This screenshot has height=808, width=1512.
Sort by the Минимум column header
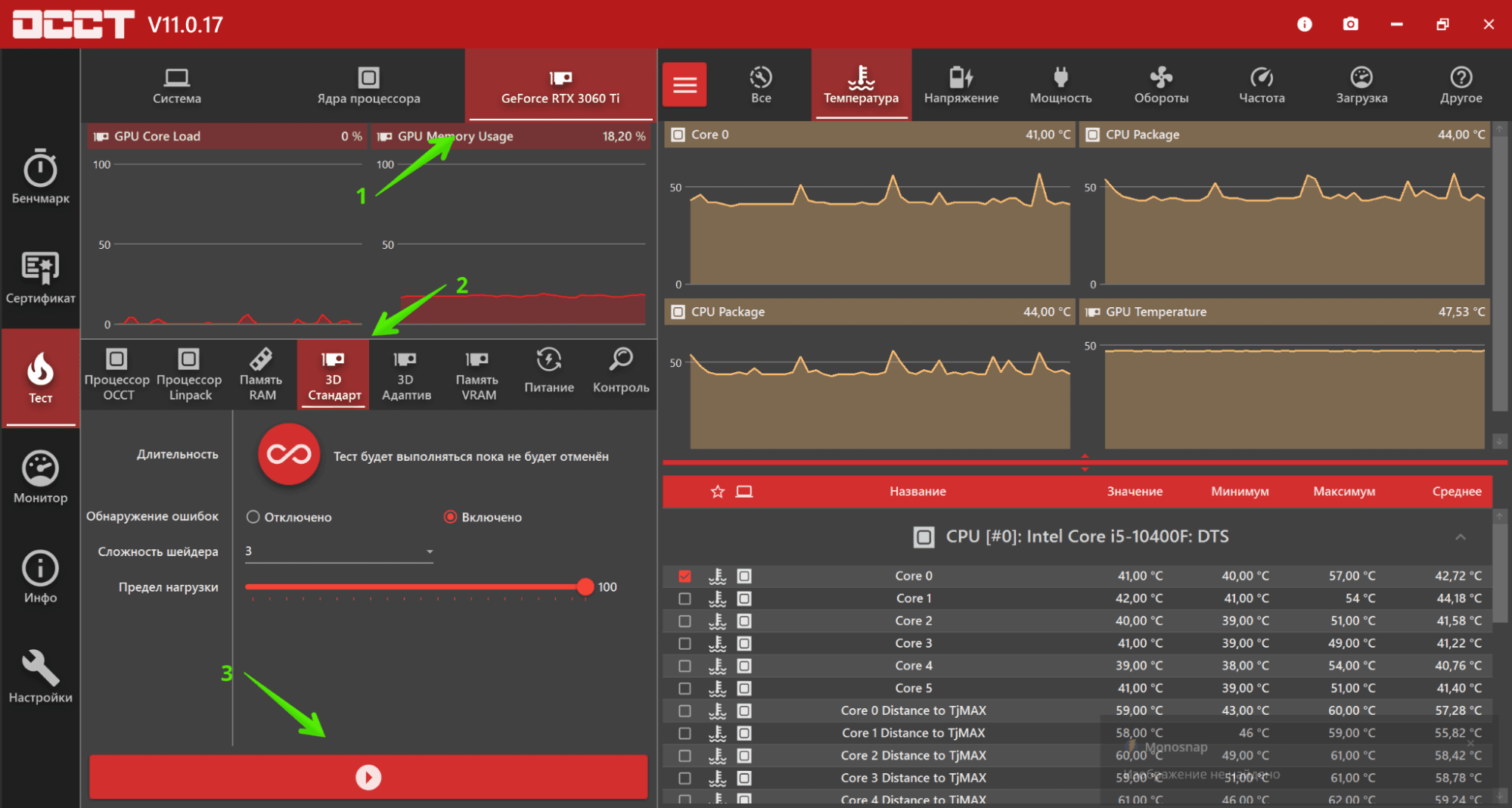(1240, 492)
